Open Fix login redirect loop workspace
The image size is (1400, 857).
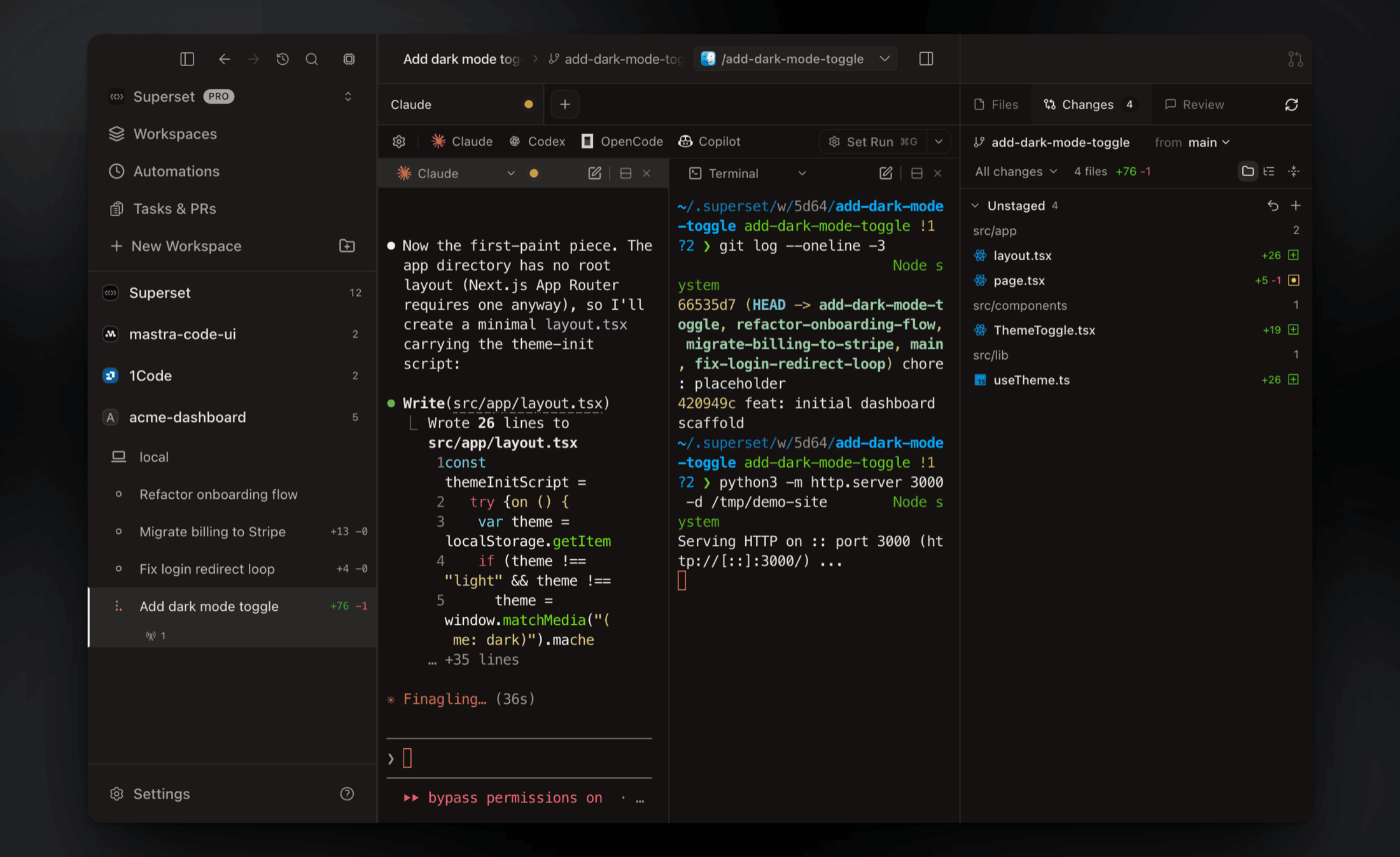click(232, 569)
